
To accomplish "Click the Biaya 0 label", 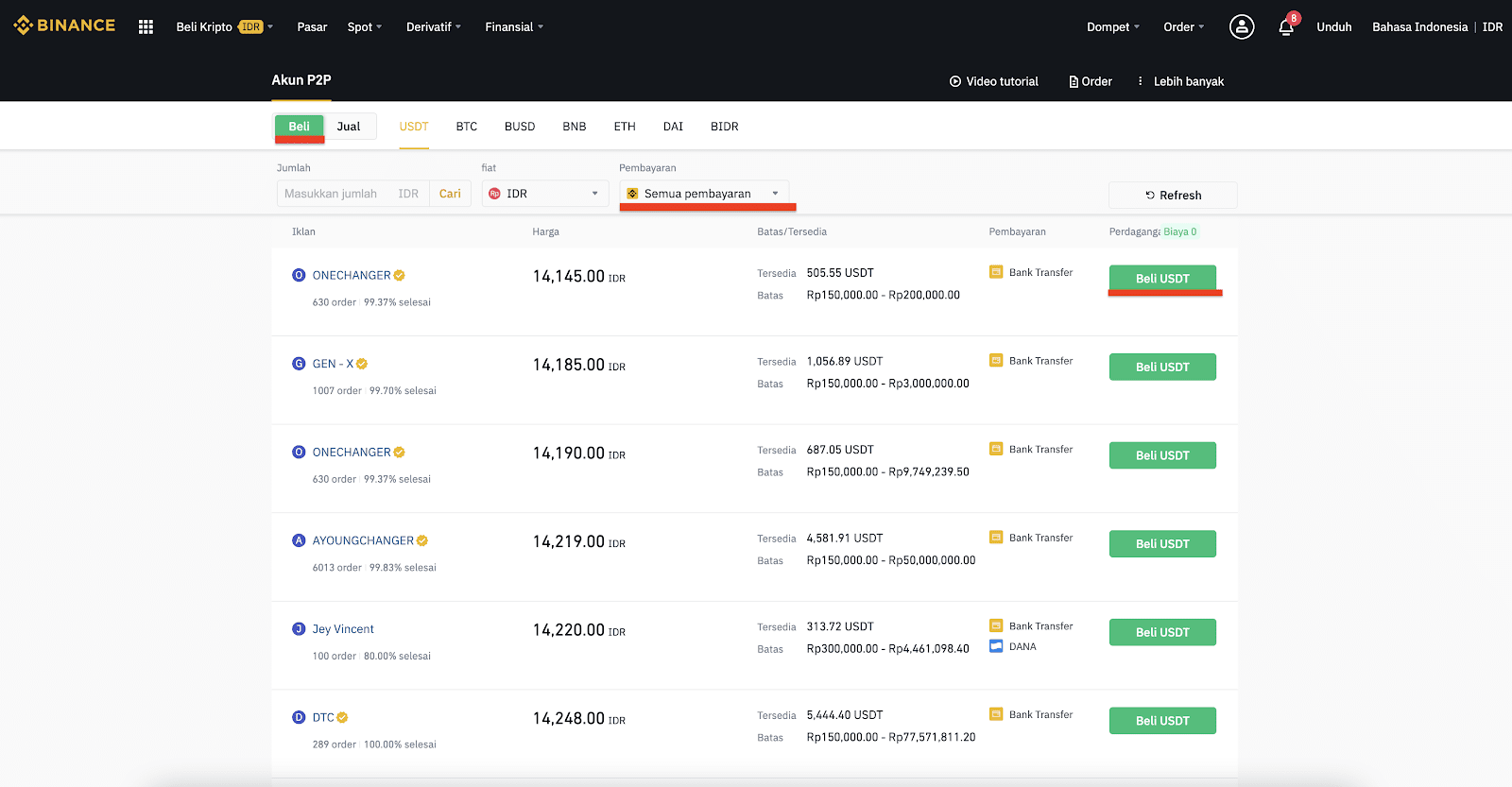I will click(x=1180, y=231).
